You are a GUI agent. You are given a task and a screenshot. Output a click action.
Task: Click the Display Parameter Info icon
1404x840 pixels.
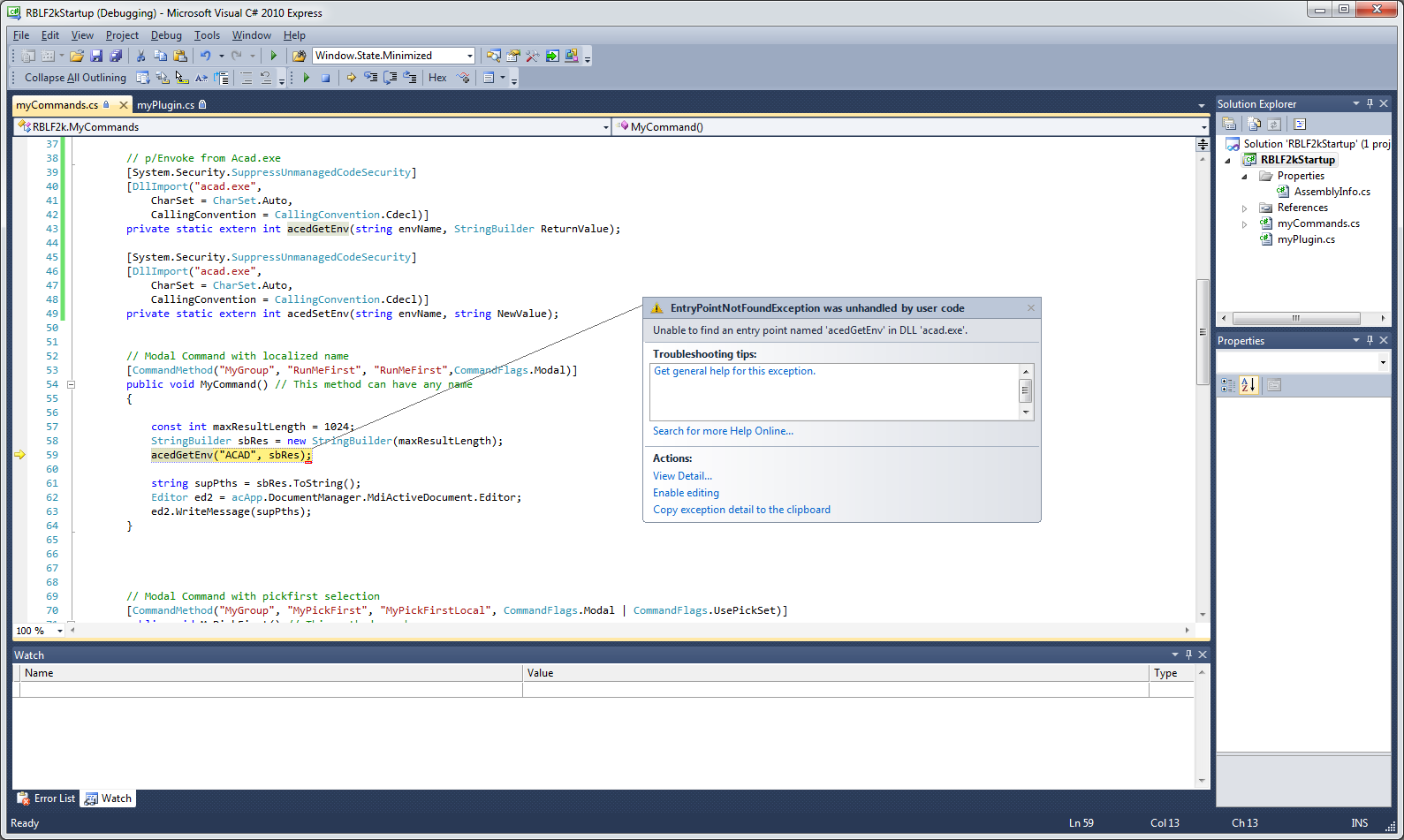click(163, 78)
